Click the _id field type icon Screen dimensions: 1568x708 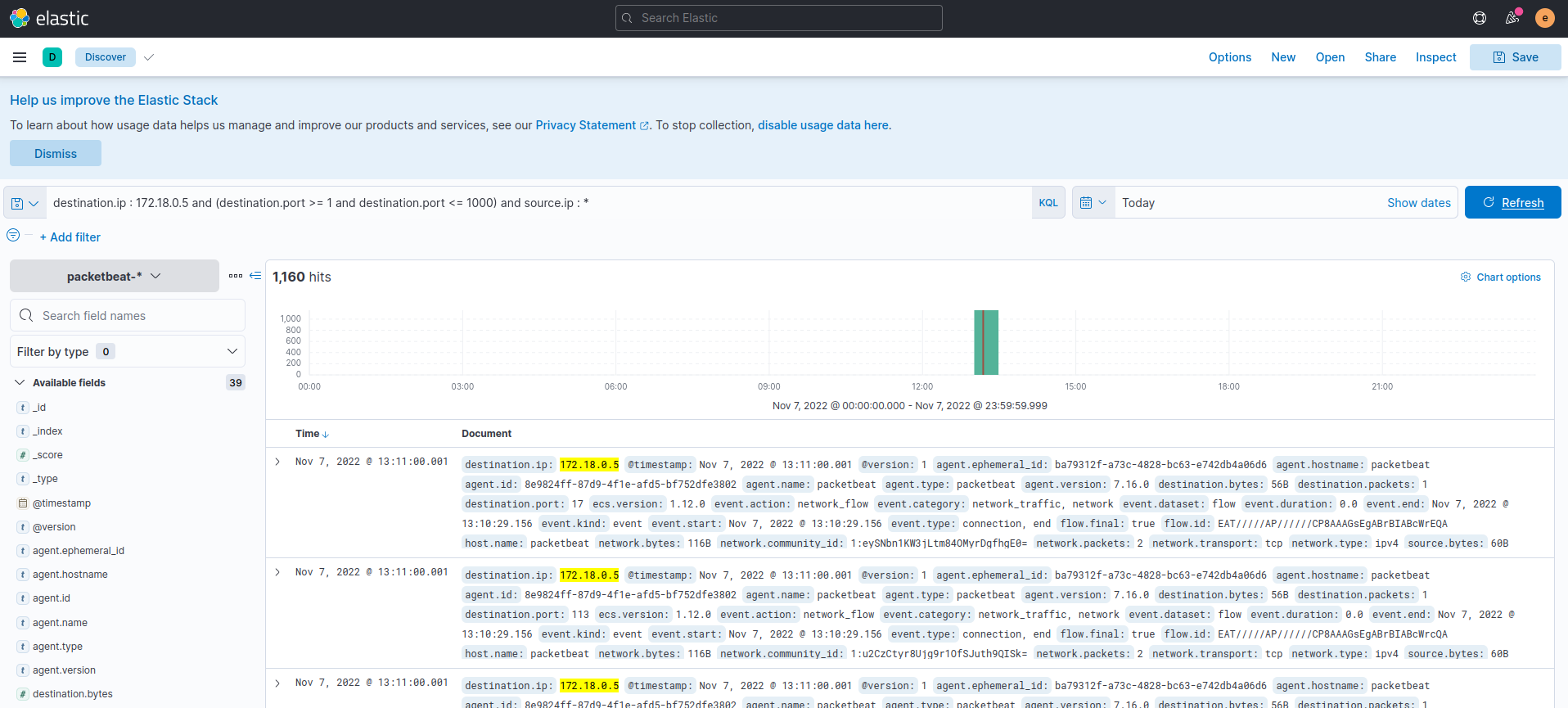[23, 408]
